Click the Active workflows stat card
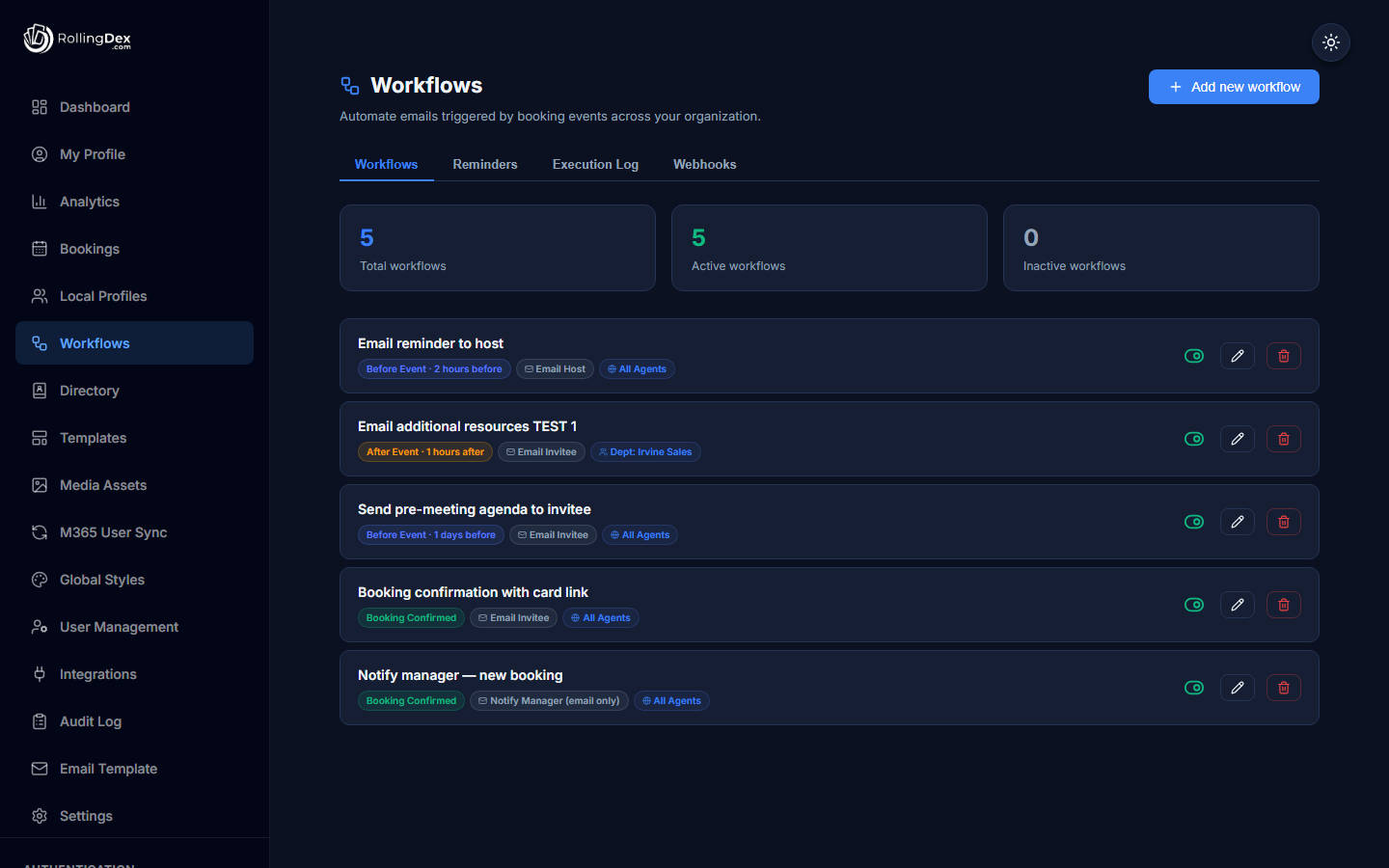The width and height of the screenshot is (1389, 868). [x=830, y=248]
